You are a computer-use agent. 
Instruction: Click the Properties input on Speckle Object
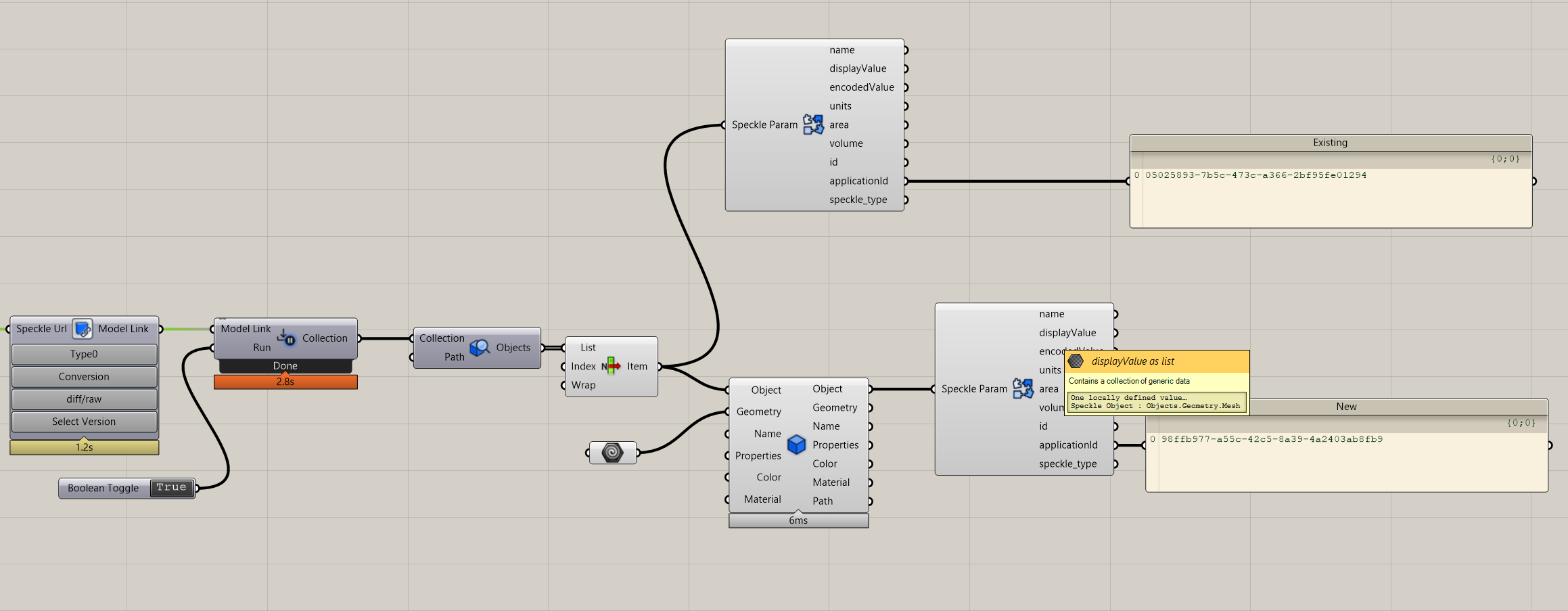758,455
